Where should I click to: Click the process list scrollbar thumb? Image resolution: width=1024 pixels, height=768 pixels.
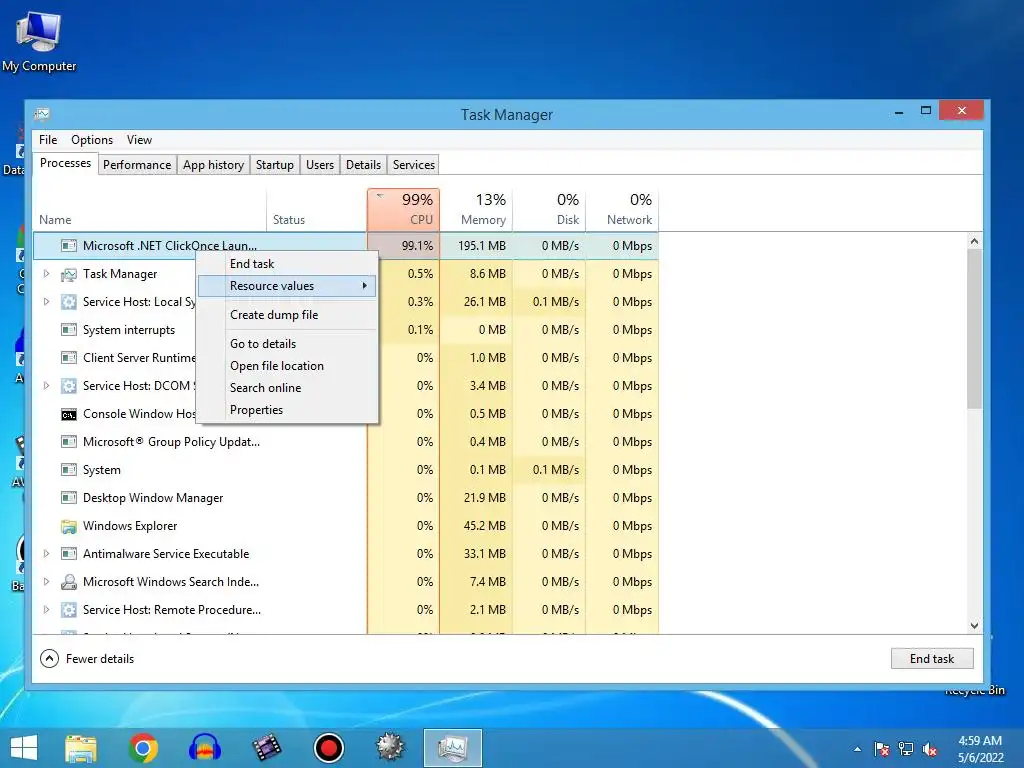(974, 328)
